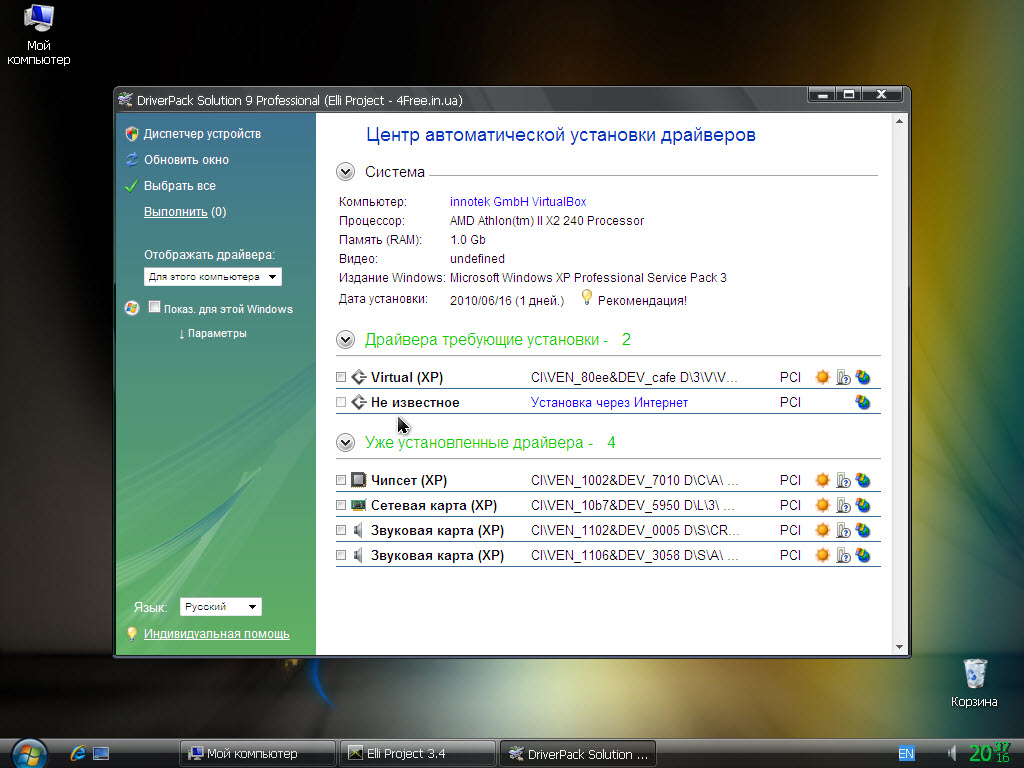The image size is (1024, 768).
Task: Click the scrollbar down arrow
Action: 899,647
